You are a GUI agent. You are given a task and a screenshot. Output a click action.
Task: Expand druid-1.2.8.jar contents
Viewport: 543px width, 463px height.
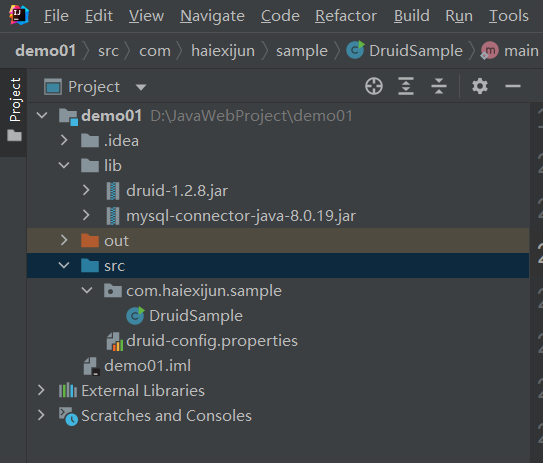[x=86, y=190]
